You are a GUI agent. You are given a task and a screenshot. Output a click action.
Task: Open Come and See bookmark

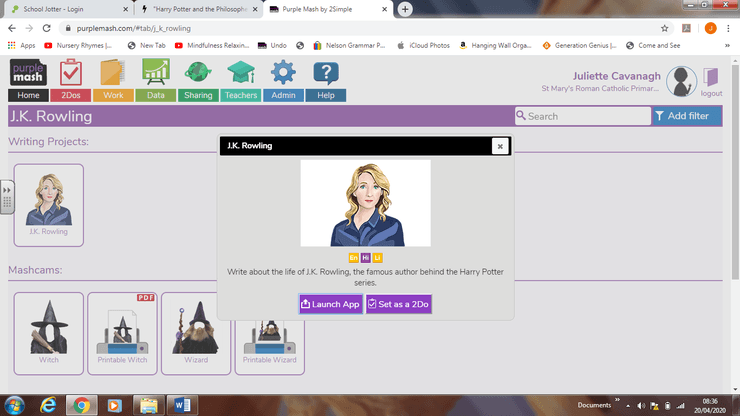point(653,45)
